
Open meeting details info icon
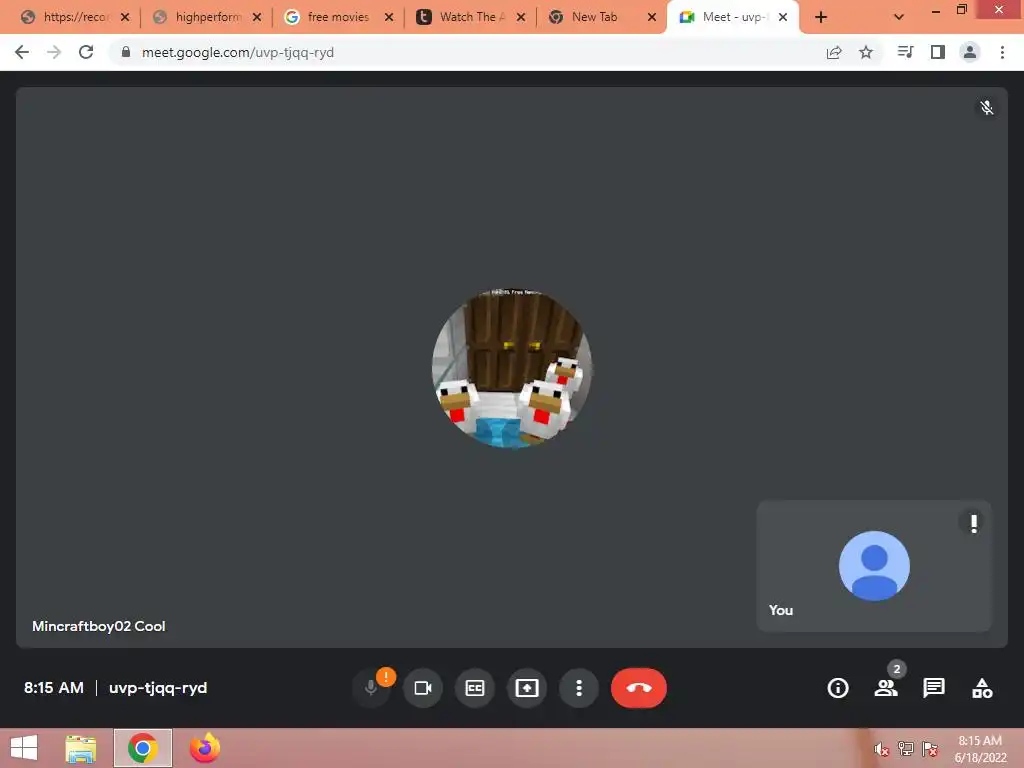pos(838,688)
